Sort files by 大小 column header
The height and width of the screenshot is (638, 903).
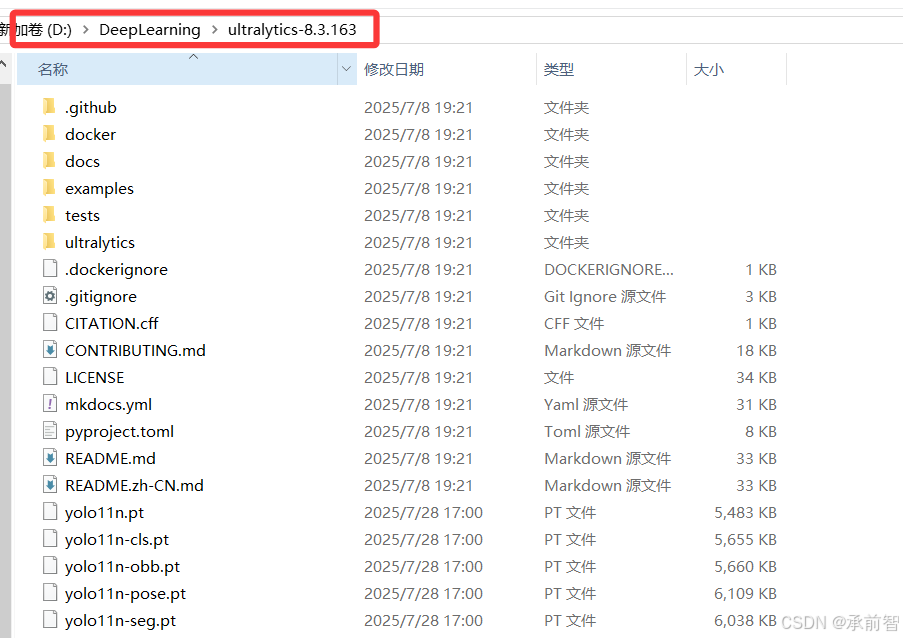pyautogui.click(x=736, y=69)
